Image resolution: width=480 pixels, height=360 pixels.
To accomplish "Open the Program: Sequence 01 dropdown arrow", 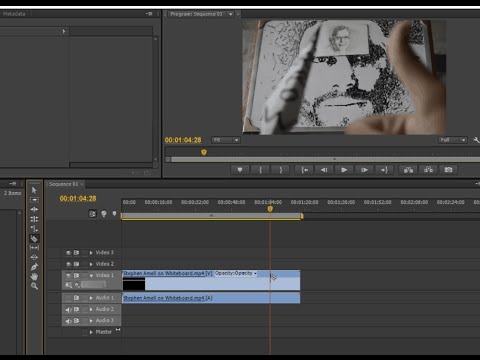I will (230, 14).
